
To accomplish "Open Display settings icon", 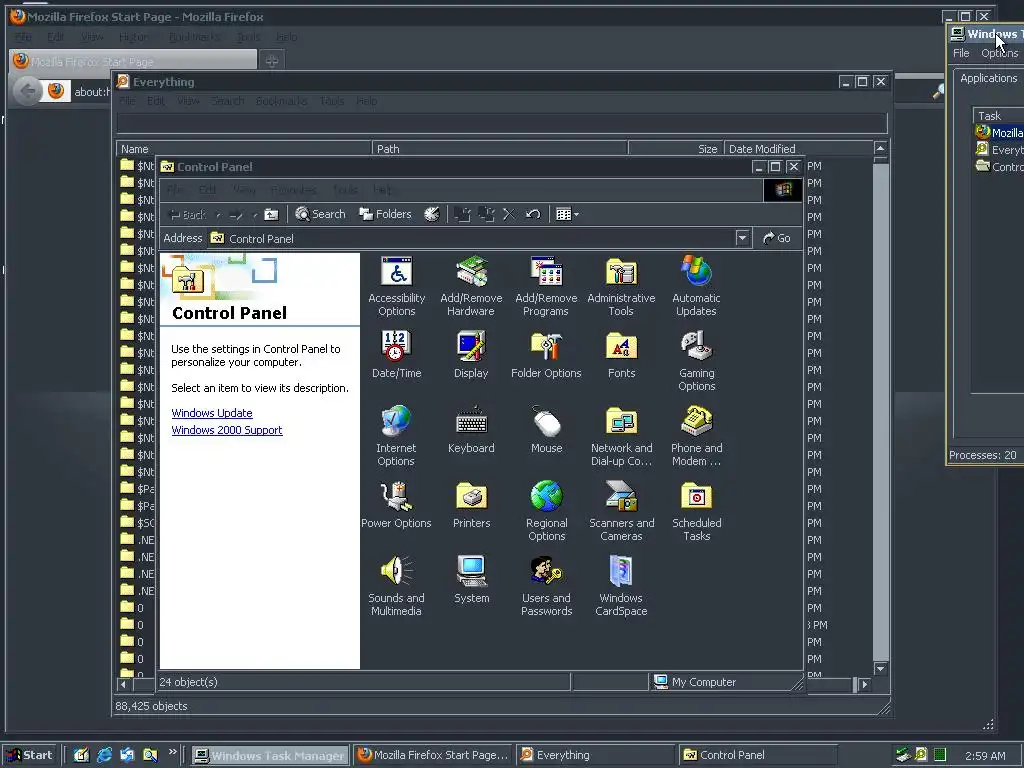I will pyautogui.click(x=471, y=355).
